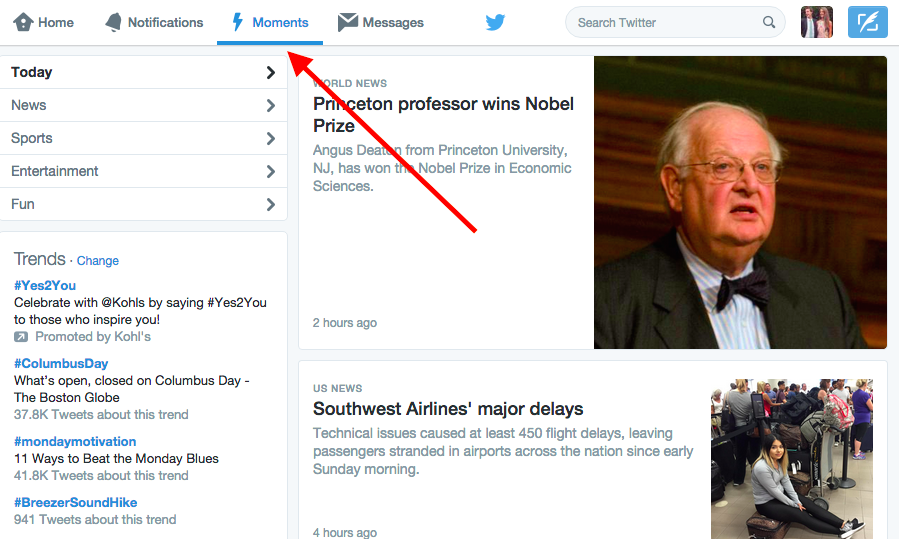Expand the News category chevron
The height and width of the screenshot is (539, 899).
pos(271,106)
